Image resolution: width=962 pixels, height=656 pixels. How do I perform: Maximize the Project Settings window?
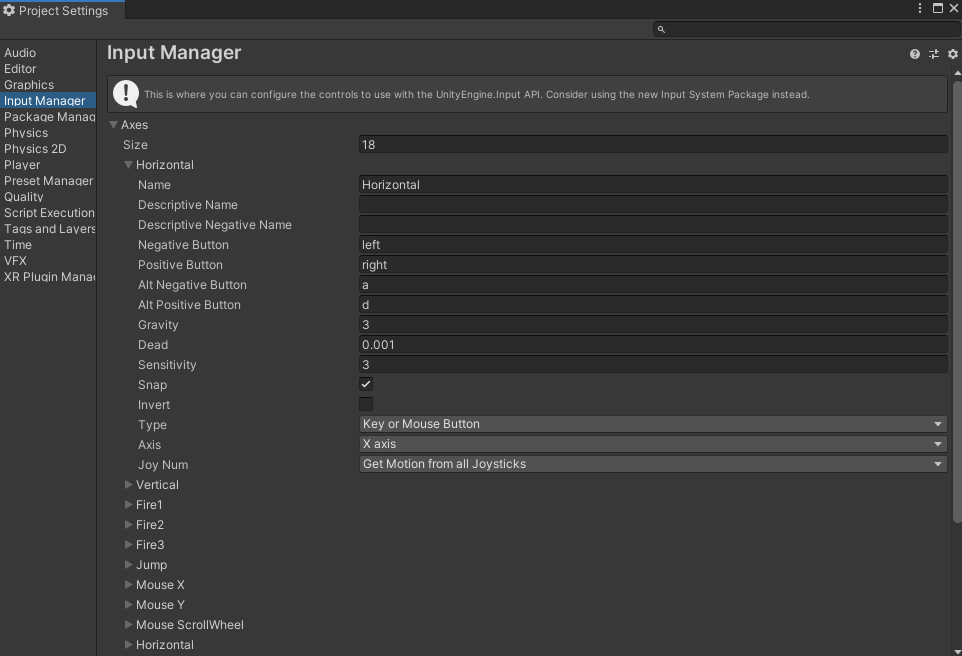[x=938, y=9]
